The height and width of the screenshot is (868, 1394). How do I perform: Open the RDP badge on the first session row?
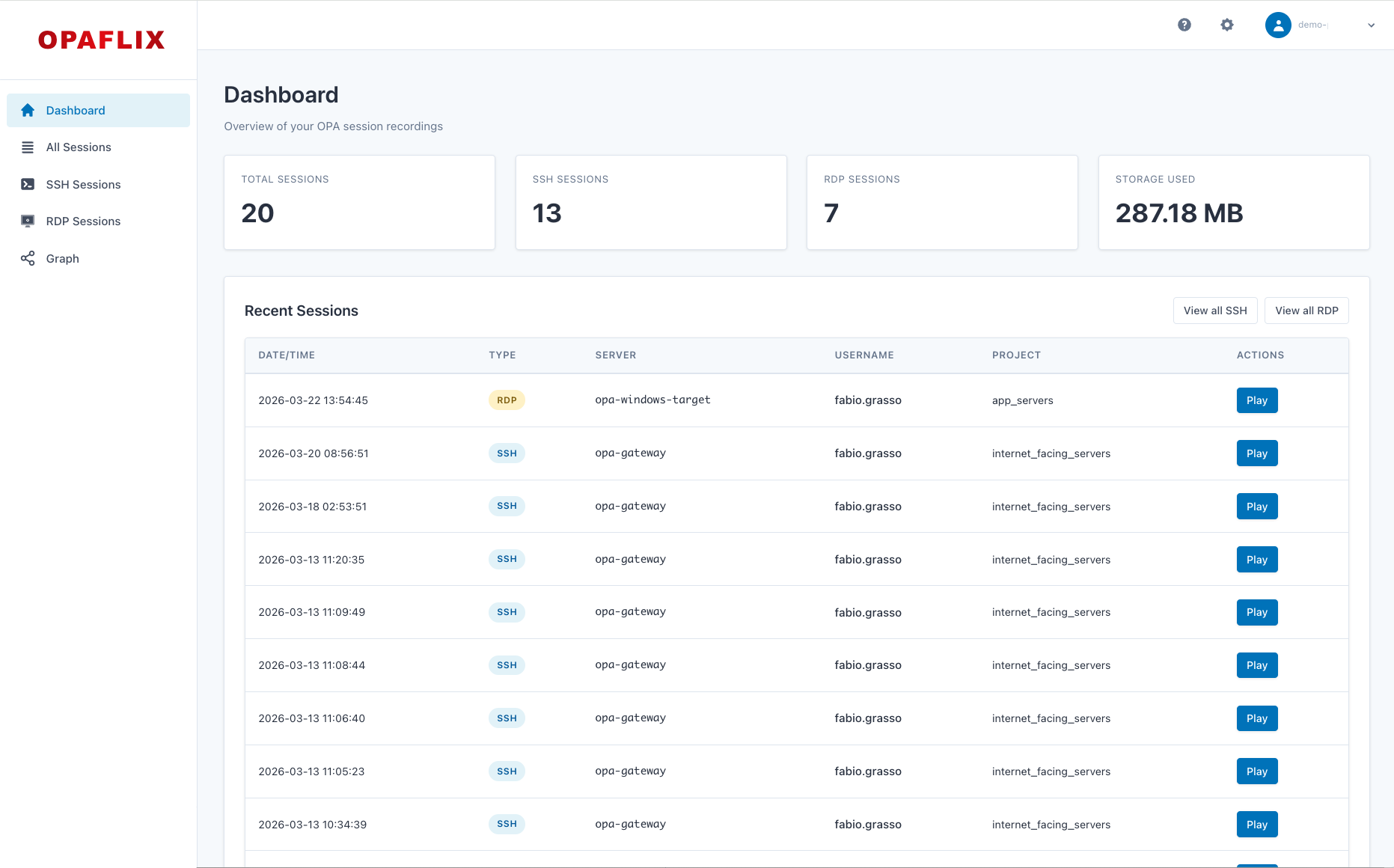click(x=507, y=400)
